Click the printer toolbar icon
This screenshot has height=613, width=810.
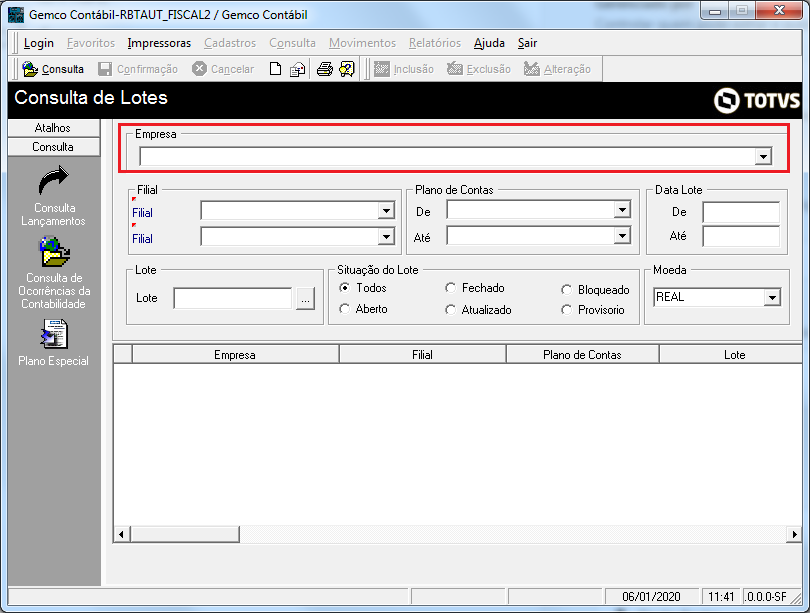[324, 69]
